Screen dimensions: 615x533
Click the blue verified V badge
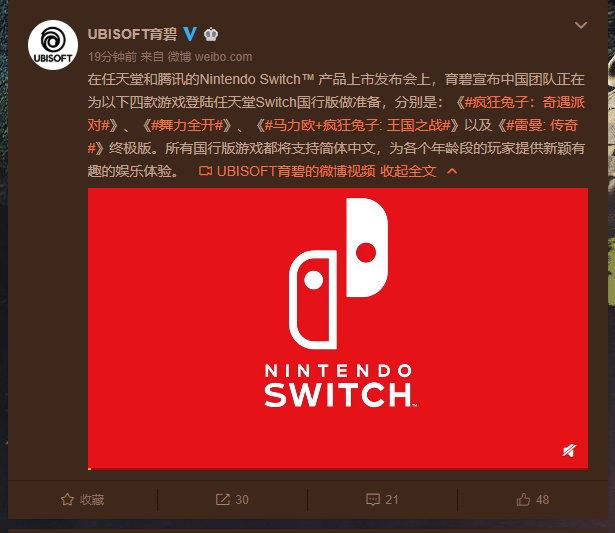click(x=190, y=34)
